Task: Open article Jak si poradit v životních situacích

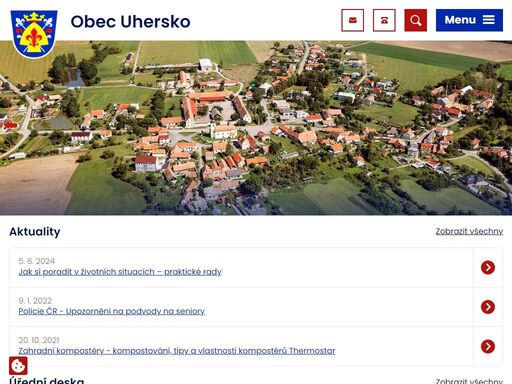Action: [120, 272]
